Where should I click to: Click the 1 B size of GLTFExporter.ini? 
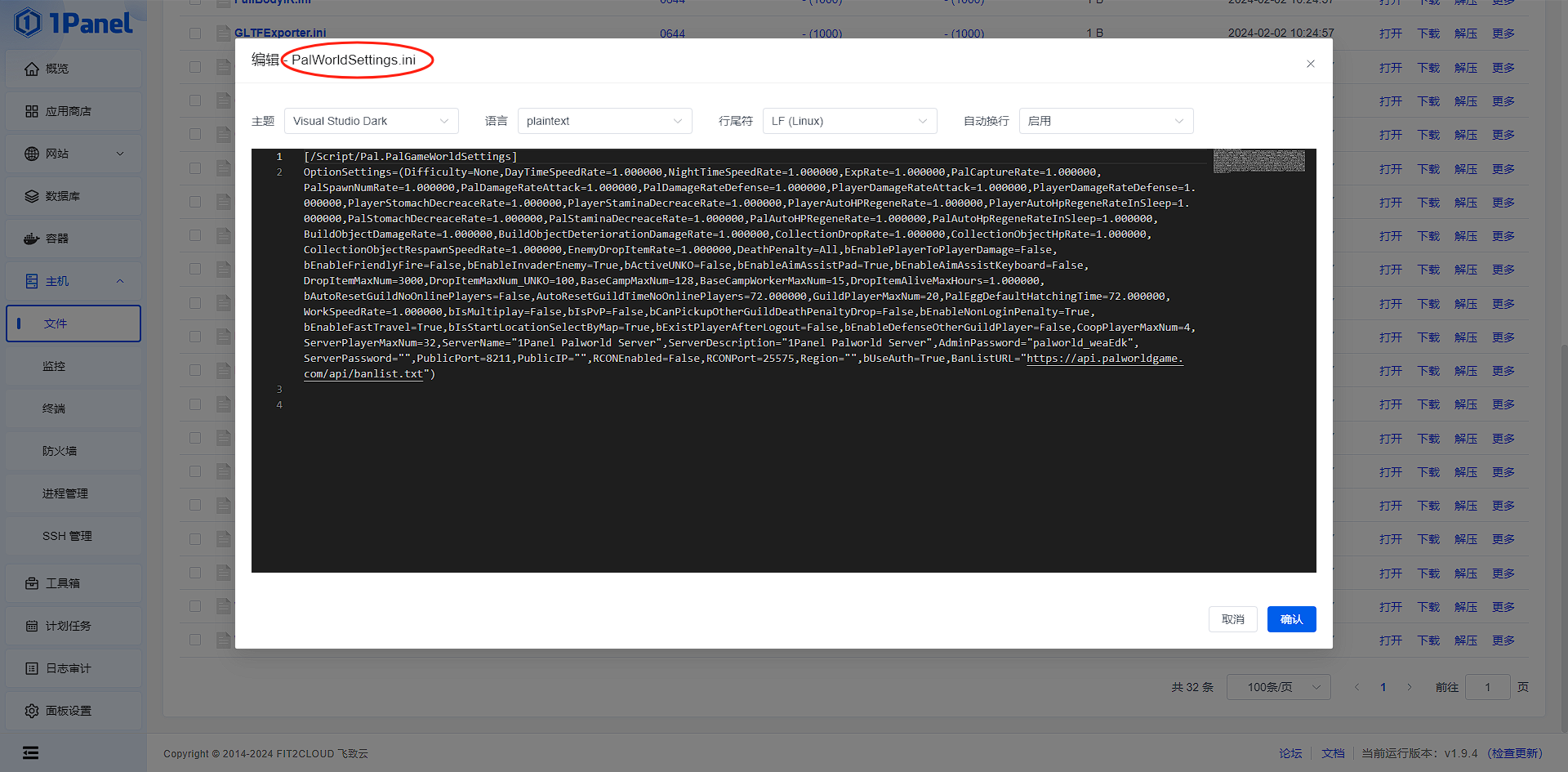[1094, 33]
